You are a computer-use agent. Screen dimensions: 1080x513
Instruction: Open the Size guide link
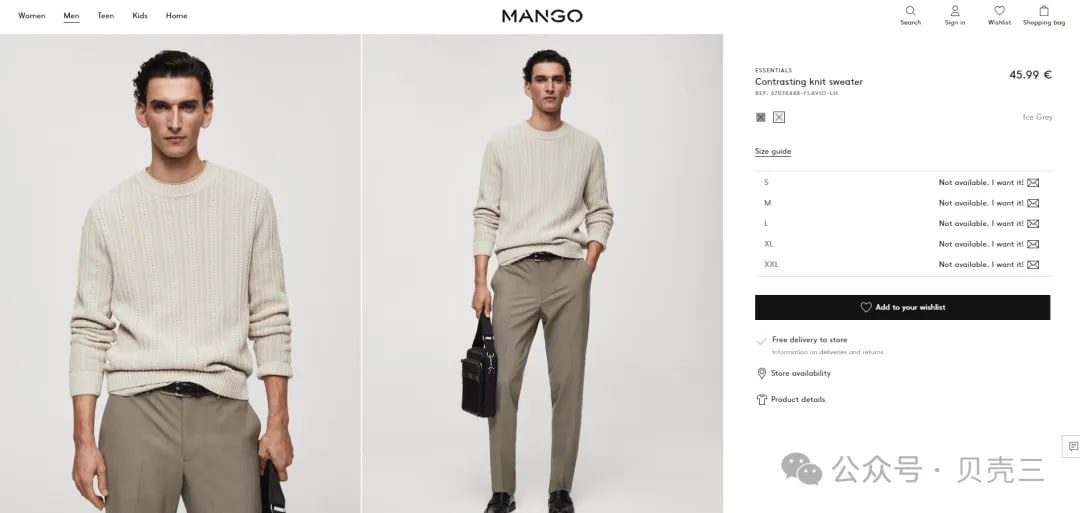[773, 151]
